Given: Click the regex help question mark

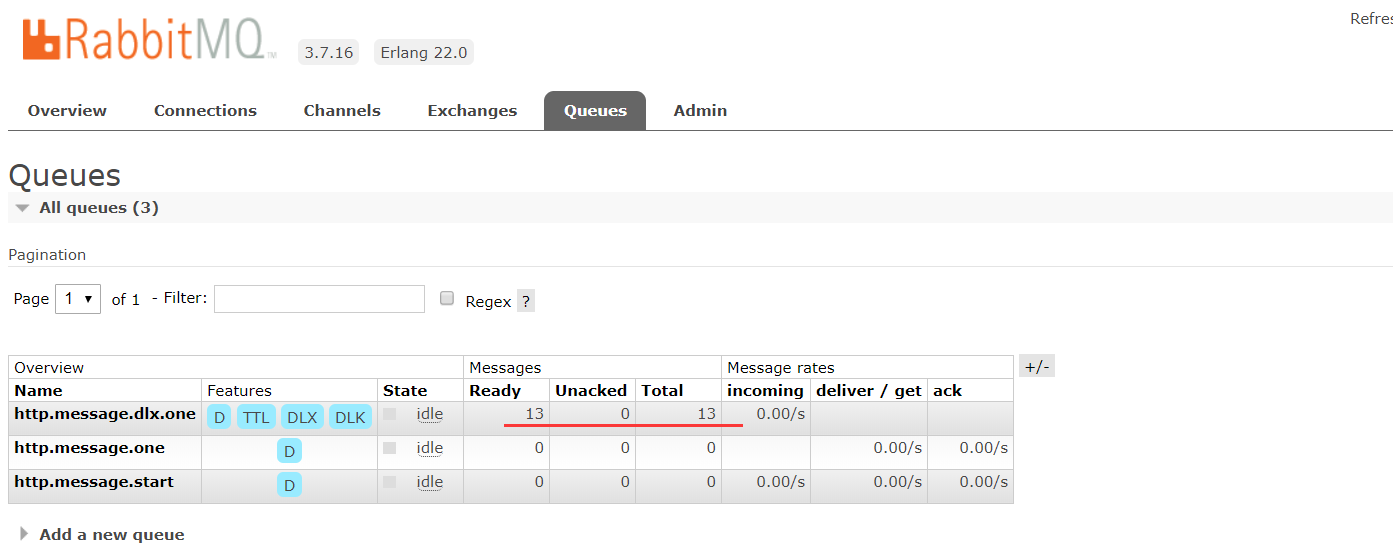Looking at the screenshot, I should pos(526,301).
